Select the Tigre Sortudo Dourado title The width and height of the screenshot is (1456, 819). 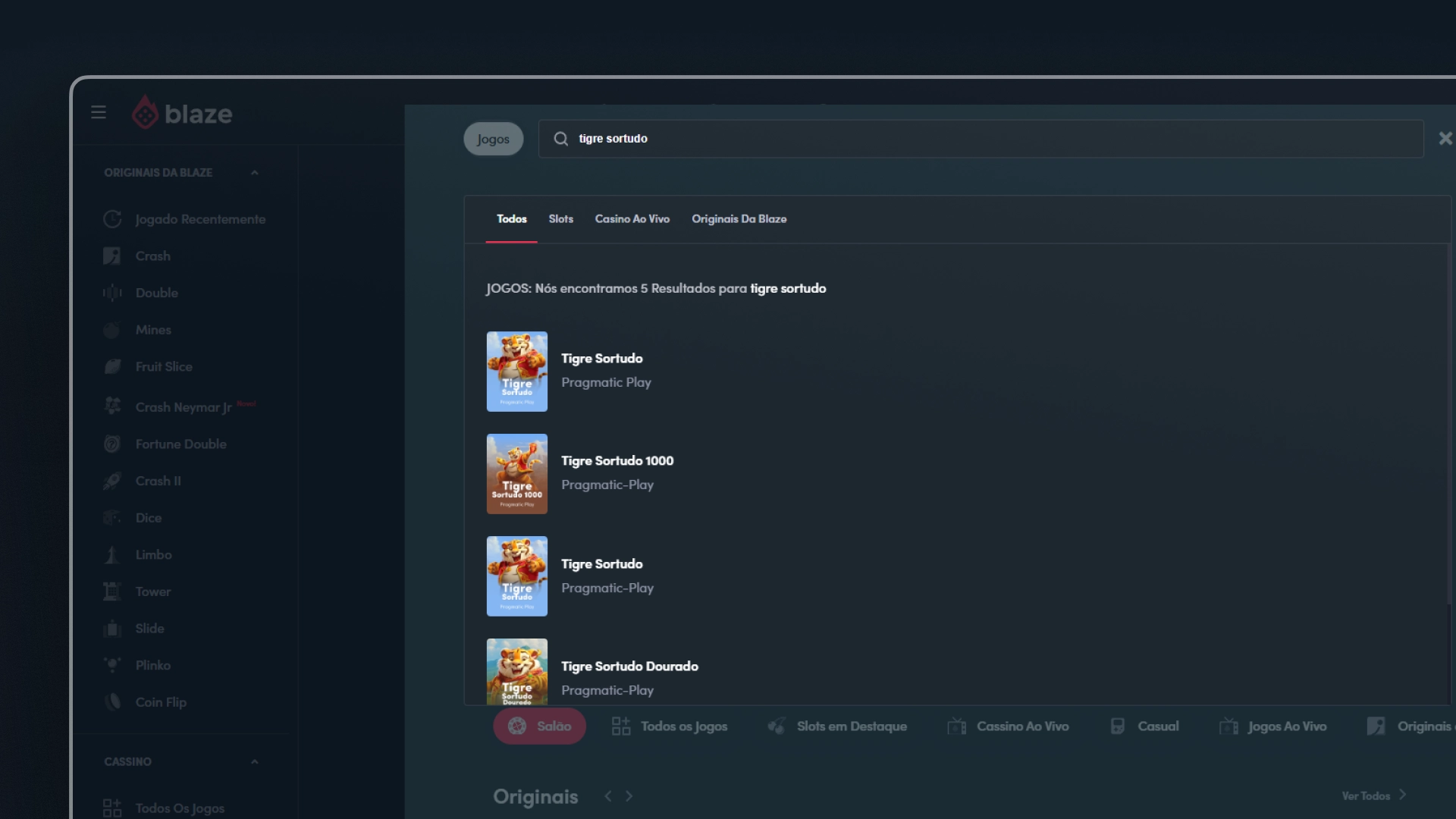pos(629,667)
